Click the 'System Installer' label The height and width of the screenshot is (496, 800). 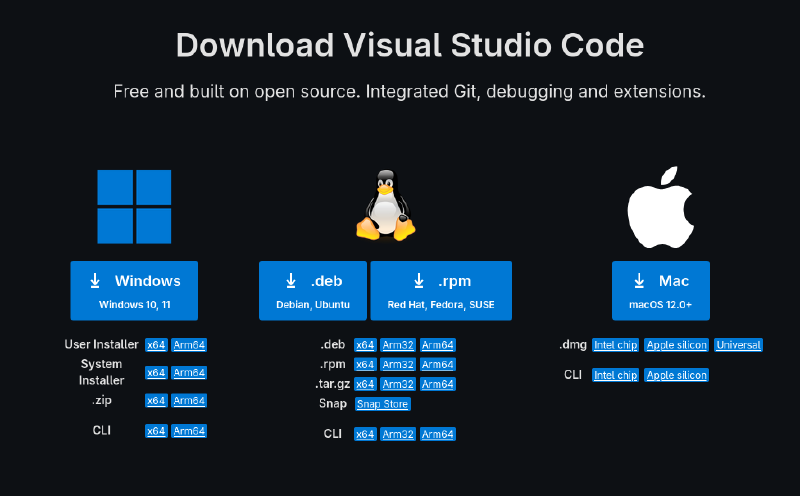pos(101,372)
